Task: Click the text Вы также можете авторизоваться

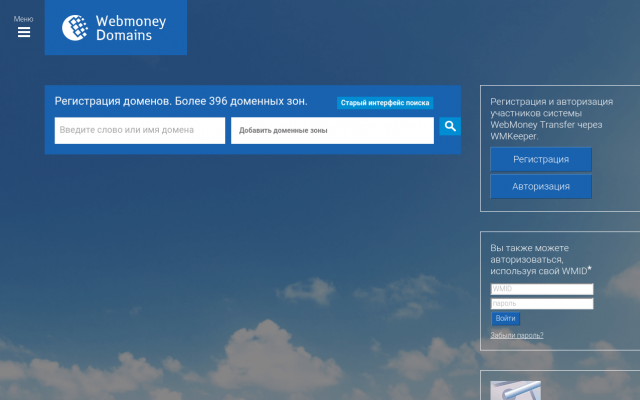Action: click(529, 254)
